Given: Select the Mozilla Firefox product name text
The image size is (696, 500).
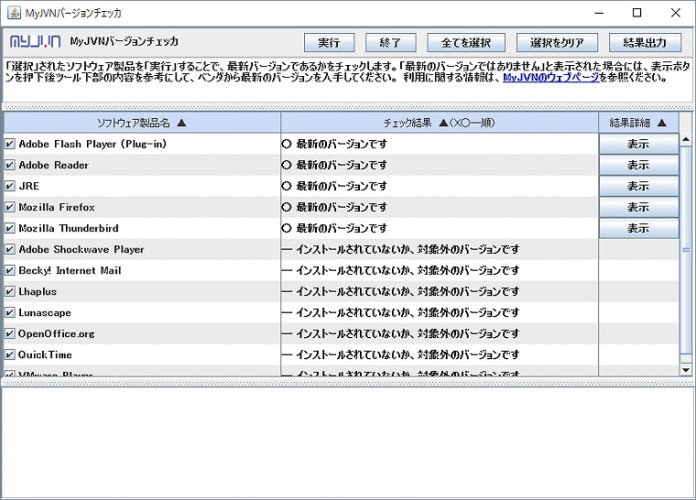Looking at the screenshot, I should tap(56, 207).
